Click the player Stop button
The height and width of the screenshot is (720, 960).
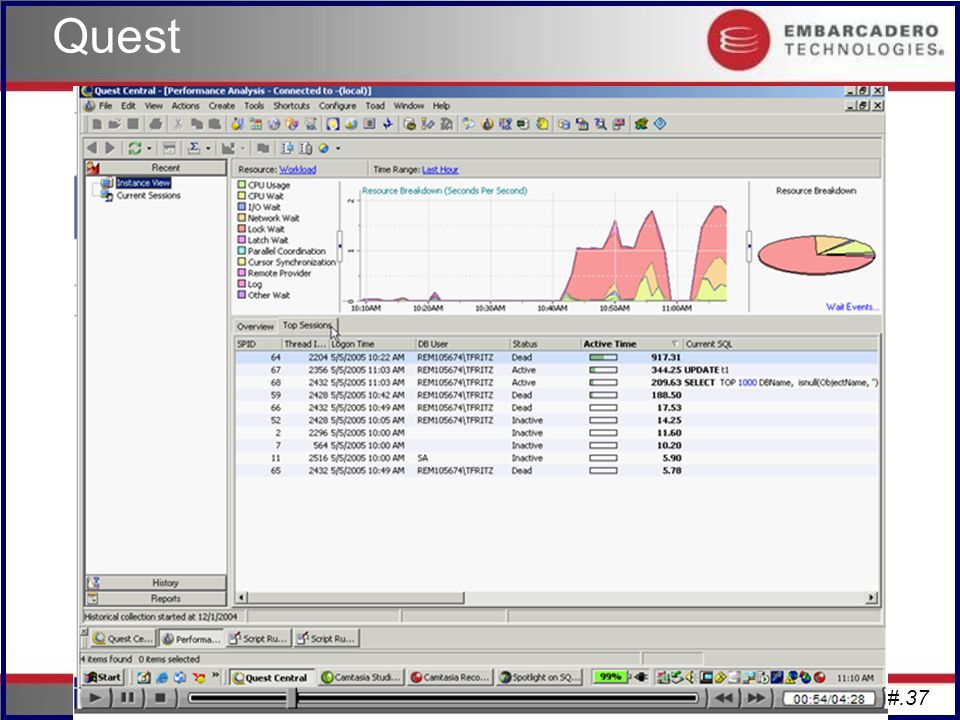coord(160,697)
